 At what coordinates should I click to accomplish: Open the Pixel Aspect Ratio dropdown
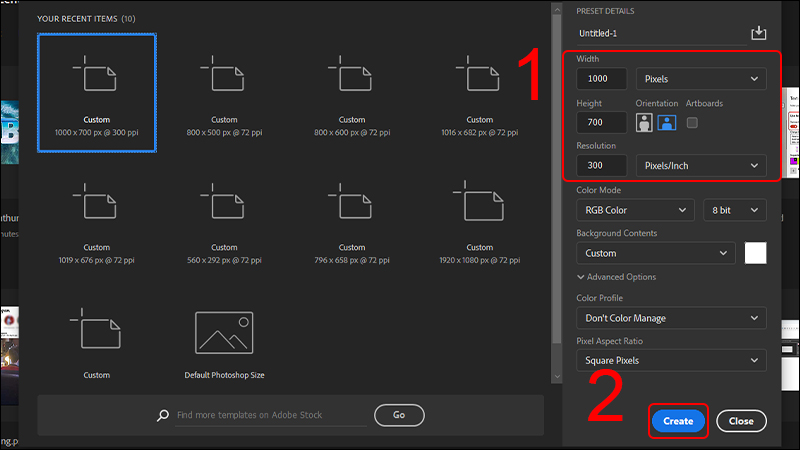pyautogui.click(x=671, y=360)
